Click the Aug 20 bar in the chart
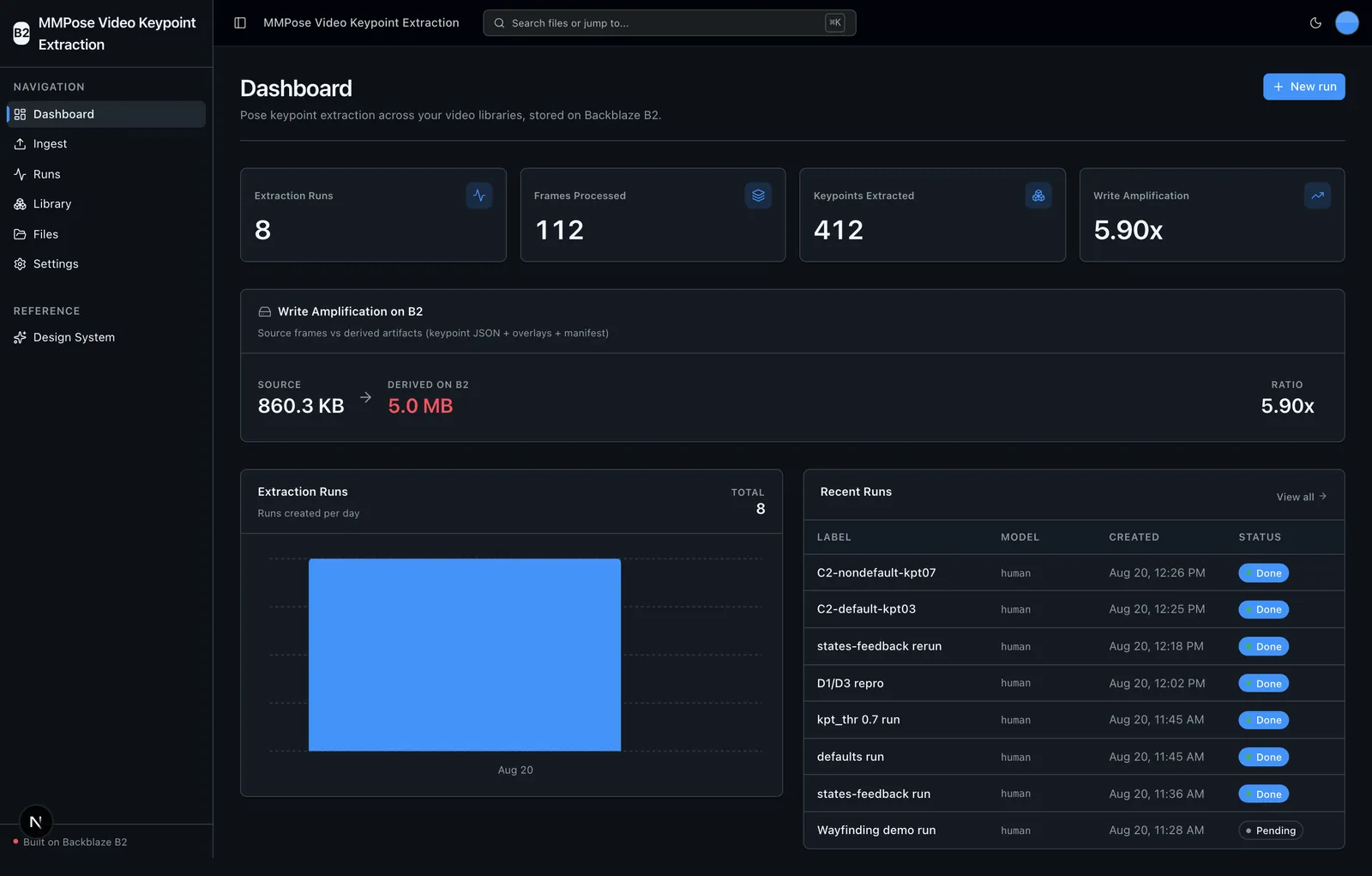Viewport: 1372px width, 876px height. tap(465, 655)
